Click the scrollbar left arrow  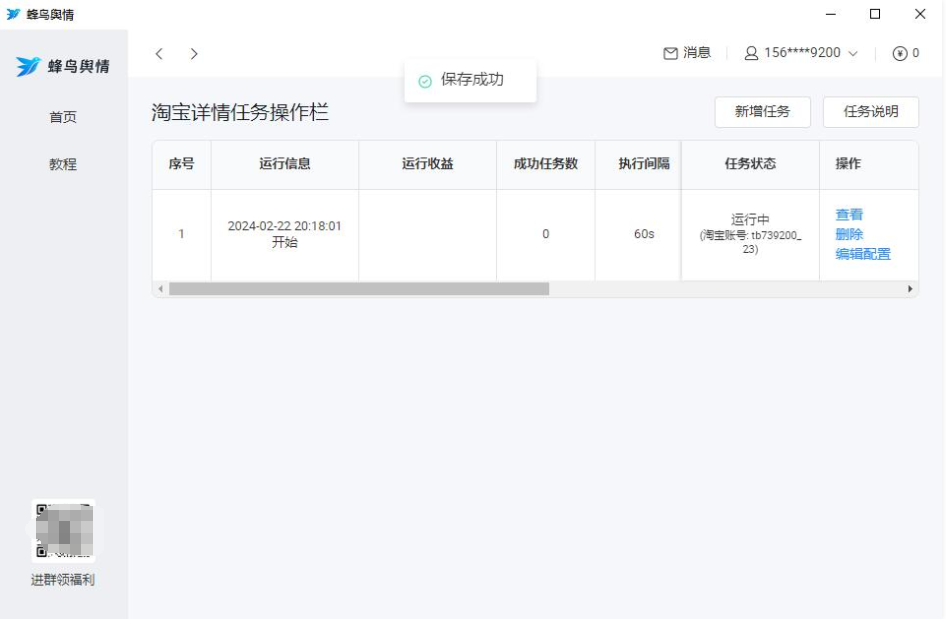160,289
